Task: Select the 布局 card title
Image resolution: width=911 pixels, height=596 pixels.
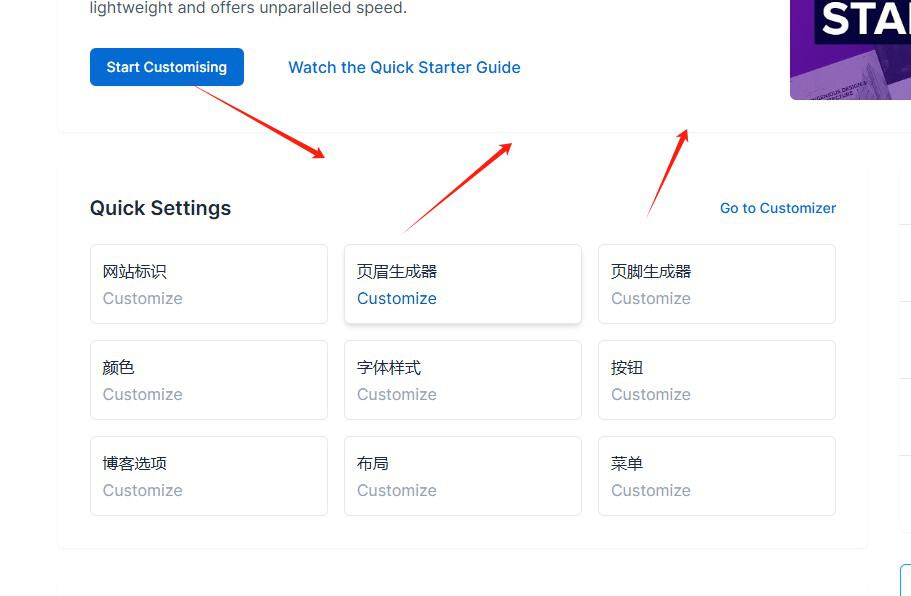Action: (373, 463)
